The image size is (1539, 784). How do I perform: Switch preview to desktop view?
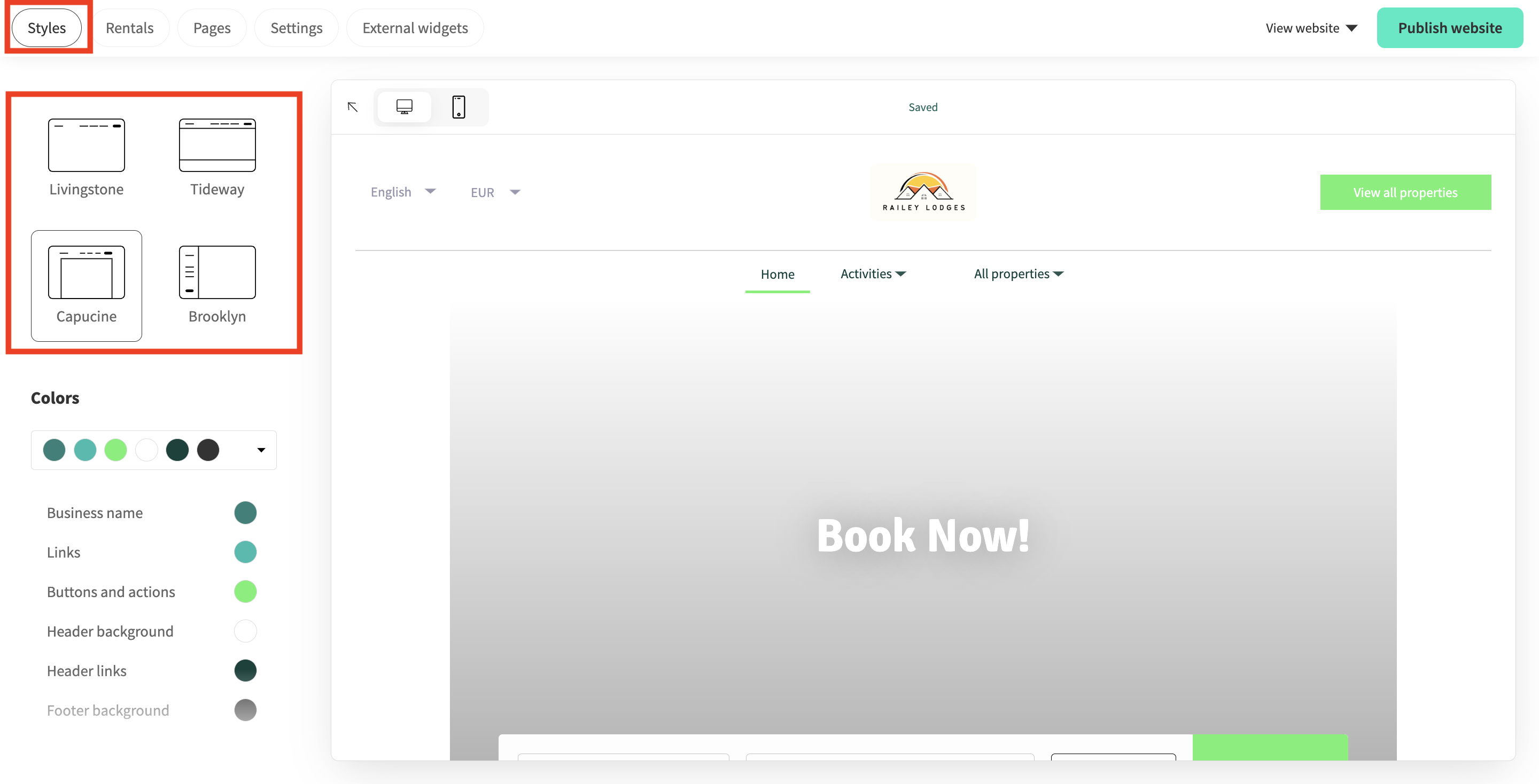(x=404, y=107)
